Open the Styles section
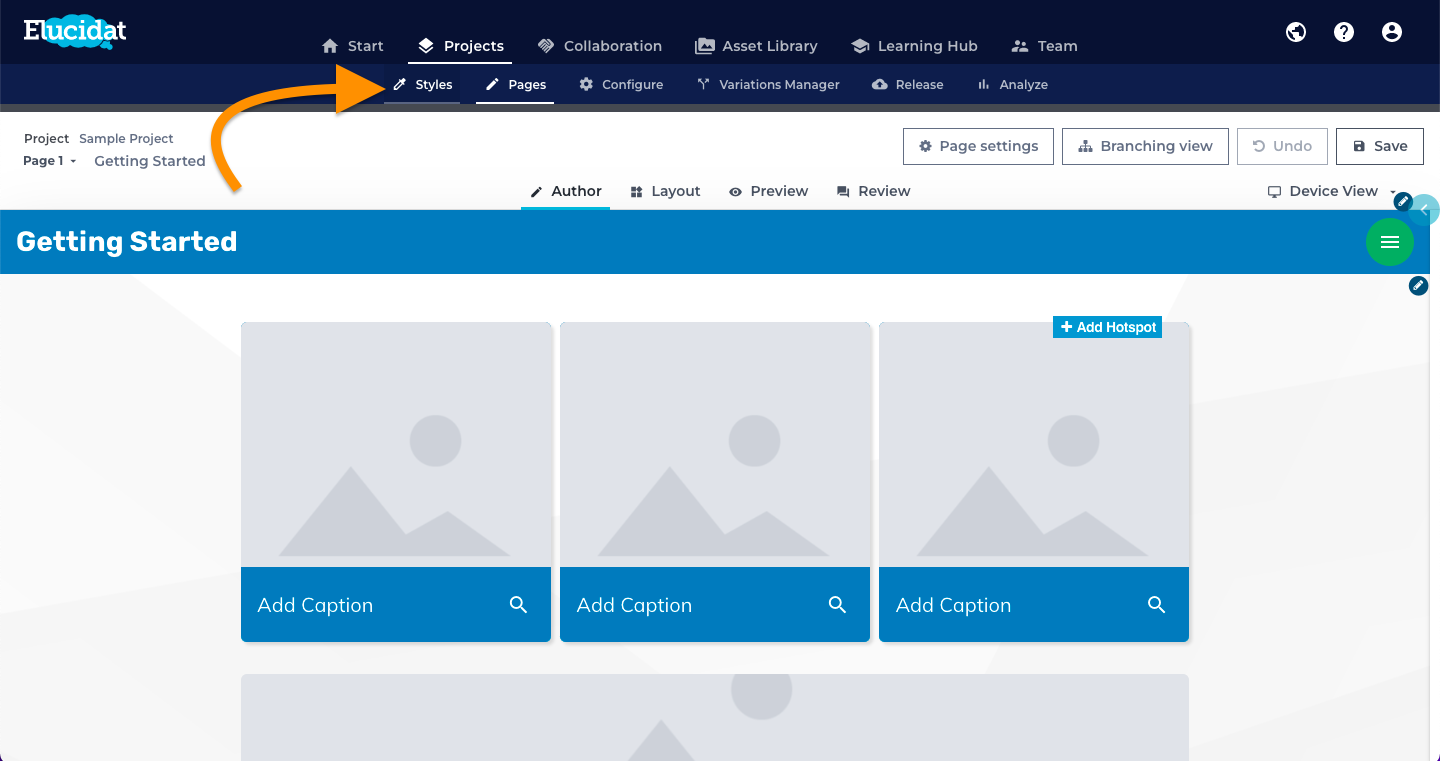 422,85
